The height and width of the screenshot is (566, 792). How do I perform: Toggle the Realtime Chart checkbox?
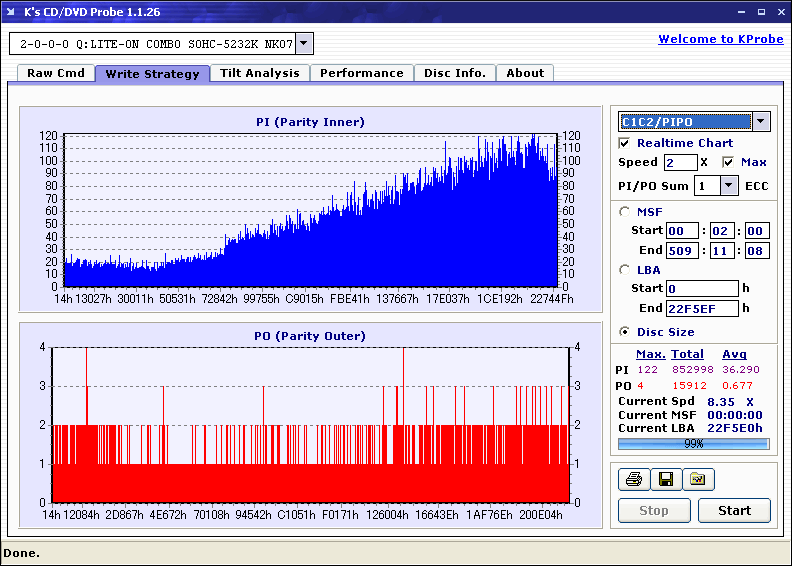[625, 143]
